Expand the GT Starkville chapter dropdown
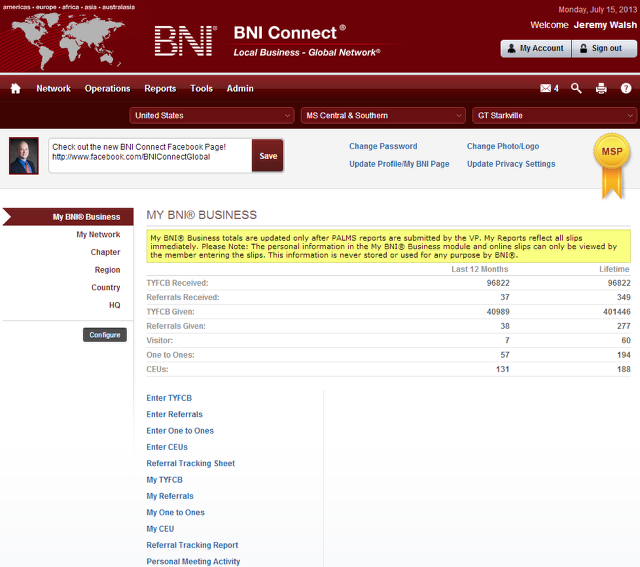The height and width of the screenshot is (567, 640). [554, 116]
